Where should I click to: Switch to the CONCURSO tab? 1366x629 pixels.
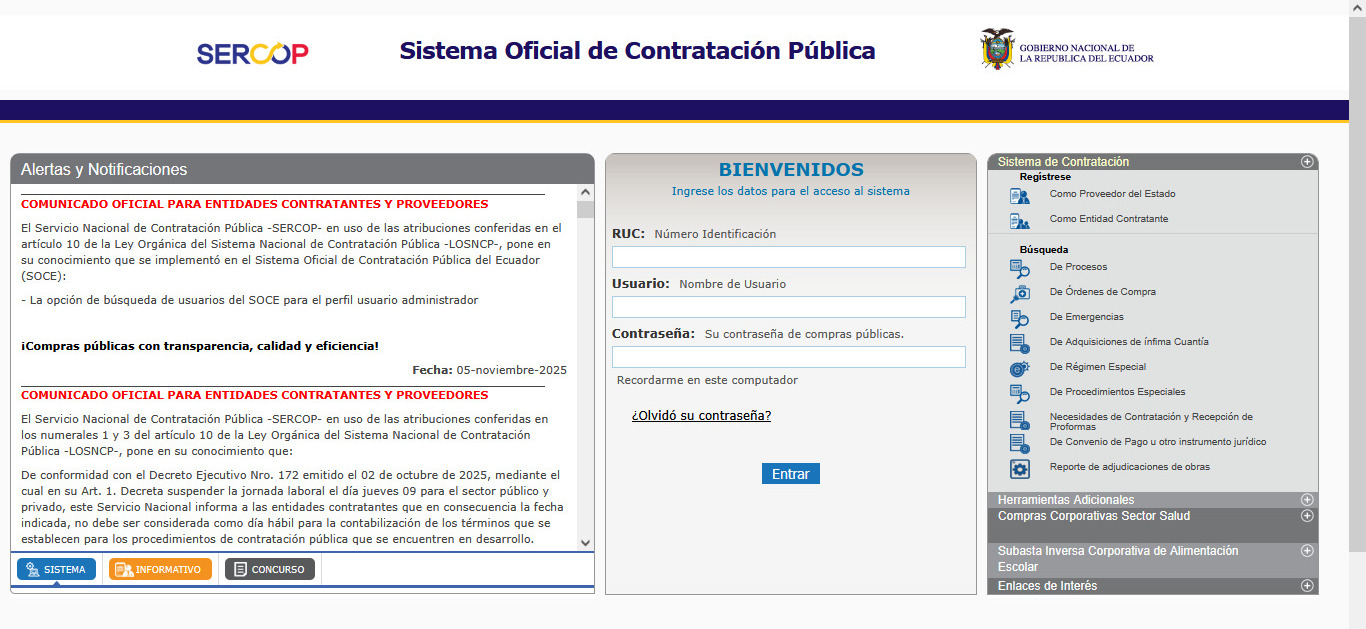(x=270, y=569)
